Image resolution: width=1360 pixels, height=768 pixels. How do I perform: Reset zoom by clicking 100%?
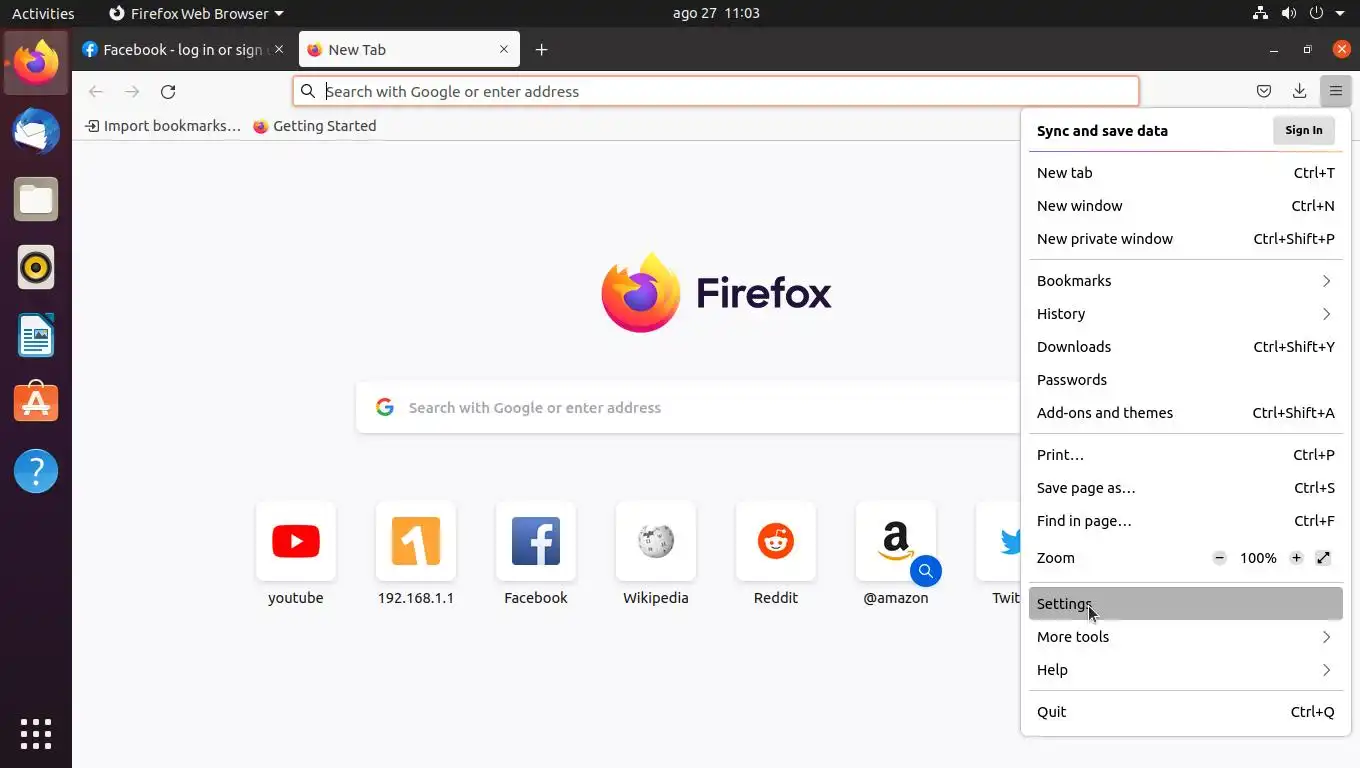click(1258, 558)
